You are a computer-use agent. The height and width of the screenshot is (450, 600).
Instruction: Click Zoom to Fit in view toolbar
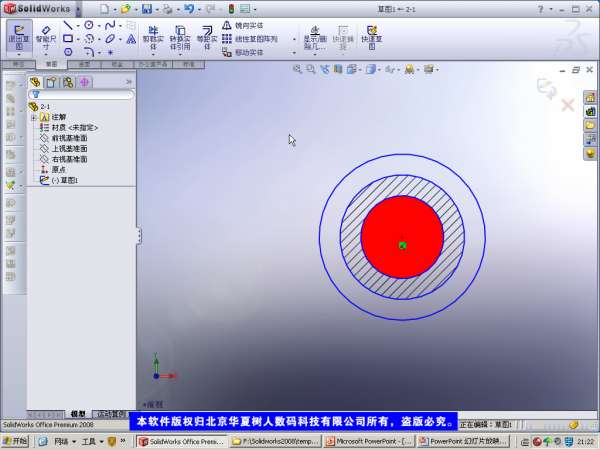pos(297,69)
